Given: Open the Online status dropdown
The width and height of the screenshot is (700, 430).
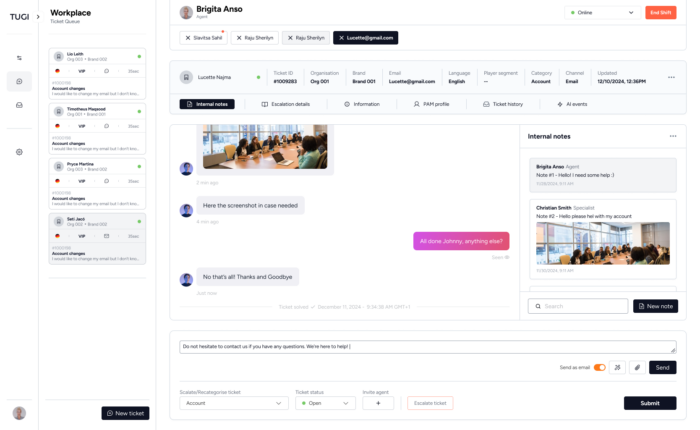Looking at the screenshot, I should click(599, 13).
